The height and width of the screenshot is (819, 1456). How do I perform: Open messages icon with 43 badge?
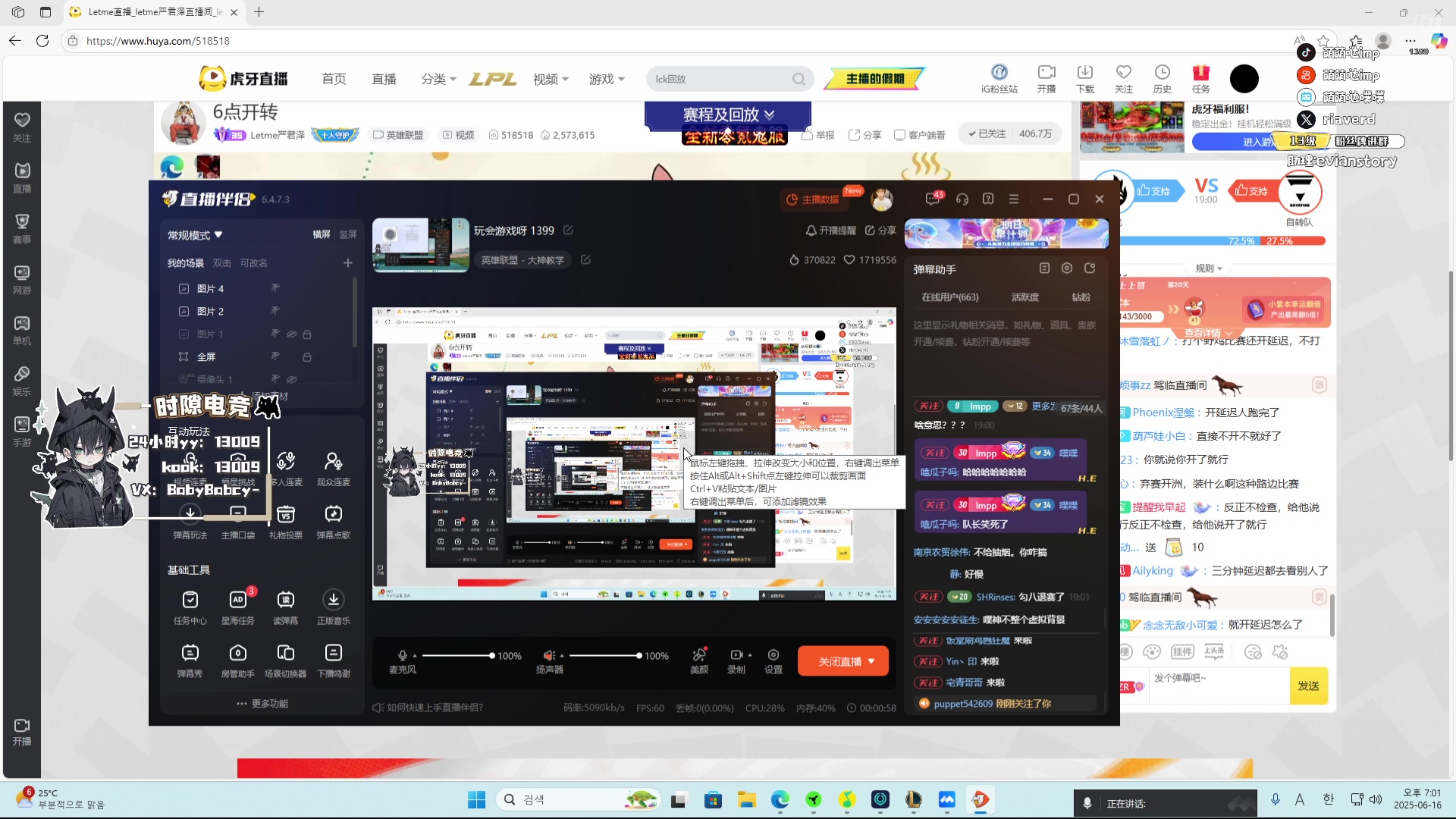pos(934,199)
